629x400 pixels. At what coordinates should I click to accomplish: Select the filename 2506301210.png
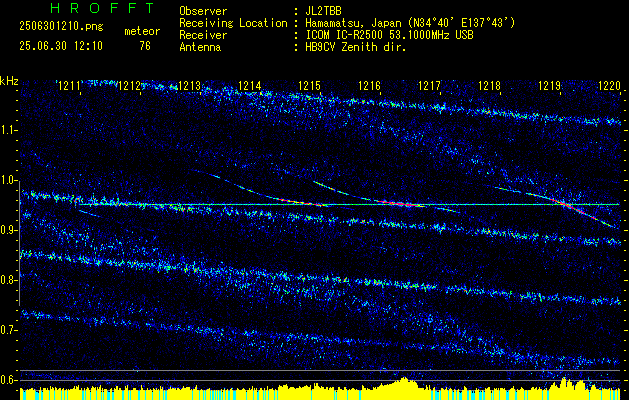click(61, 27)
